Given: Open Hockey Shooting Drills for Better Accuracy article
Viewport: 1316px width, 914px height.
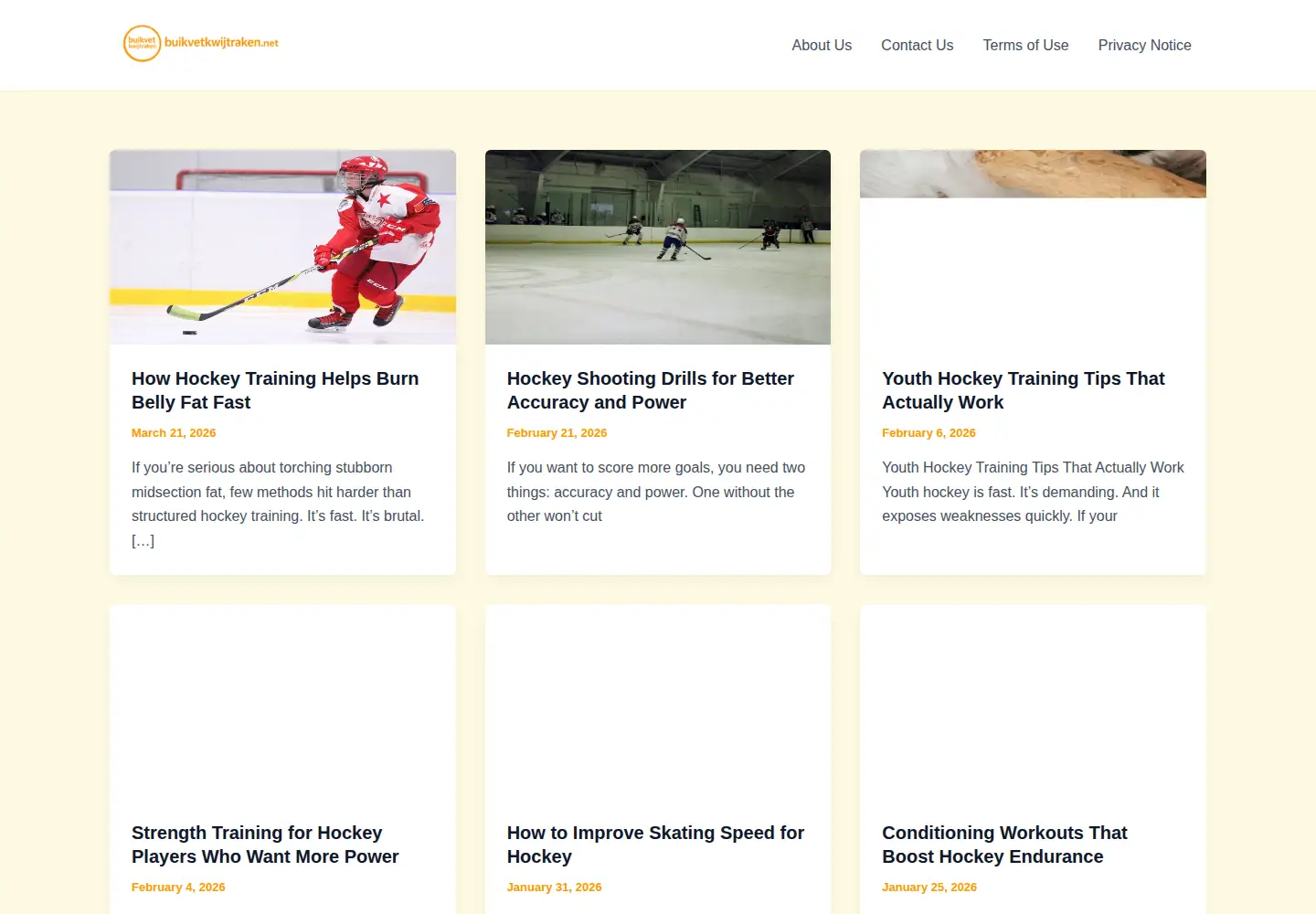Looking at the screenshot, I should coord(650,390).
